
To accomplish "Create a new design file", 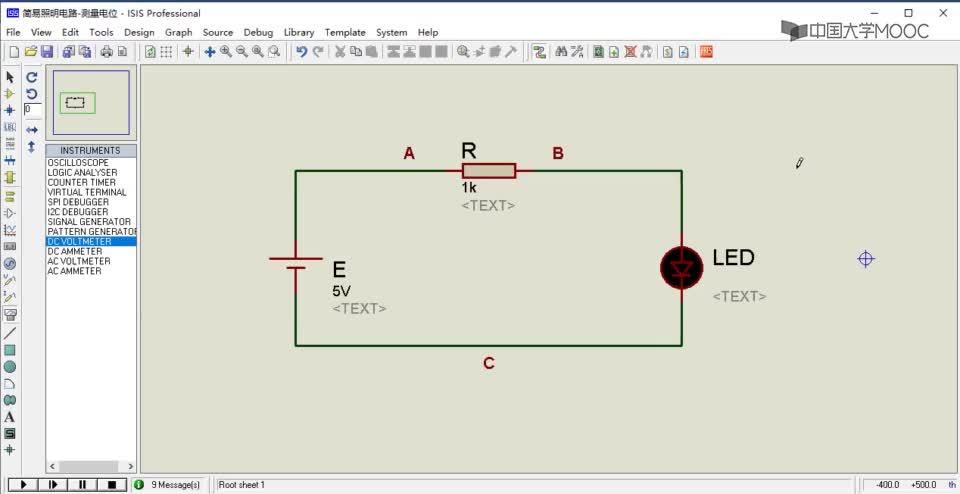I will [14, 52].
